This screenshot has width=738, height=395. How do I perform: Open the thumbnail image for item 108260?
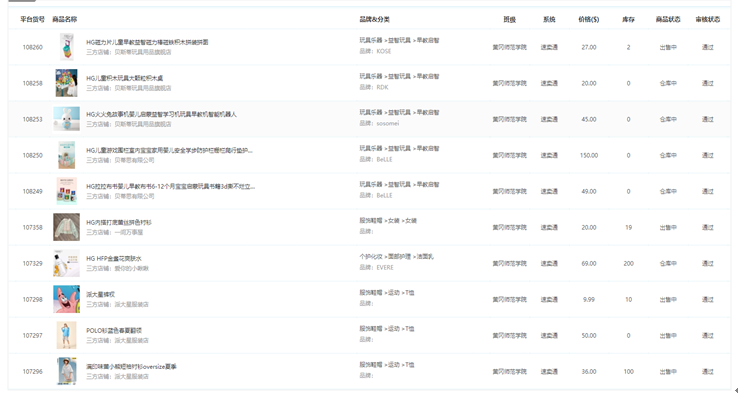tap(66, 47)
